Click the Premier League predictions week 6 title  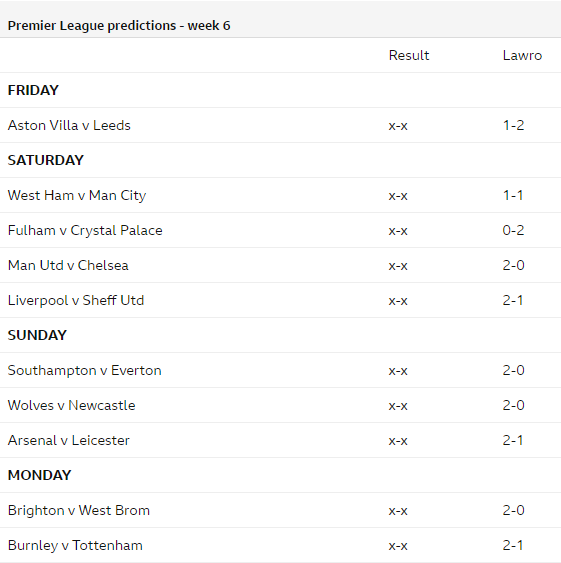(x=119, y=26)
